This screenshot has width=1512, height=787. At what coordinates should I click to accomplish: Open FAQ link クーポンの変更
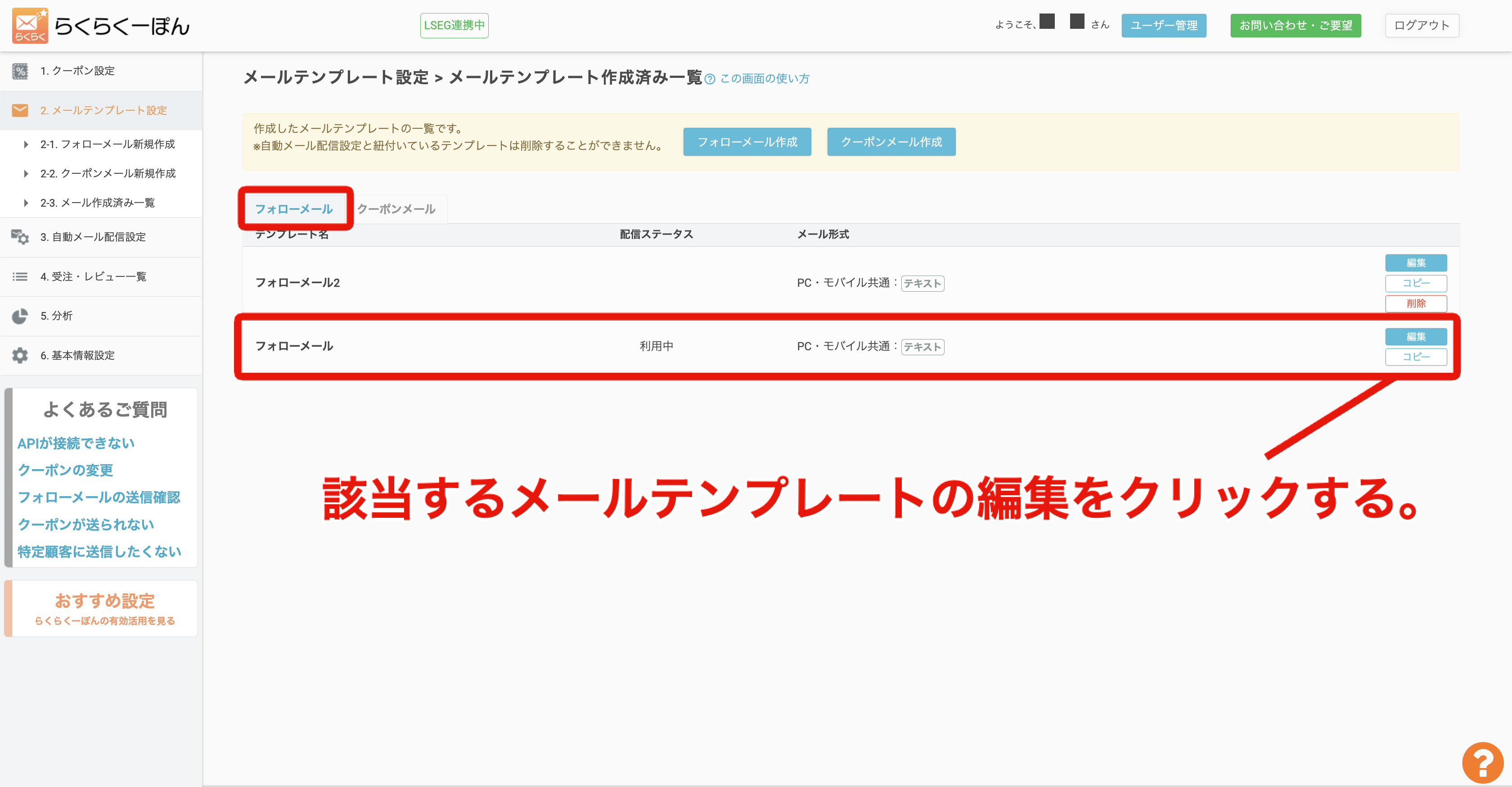tap(65, 470)
